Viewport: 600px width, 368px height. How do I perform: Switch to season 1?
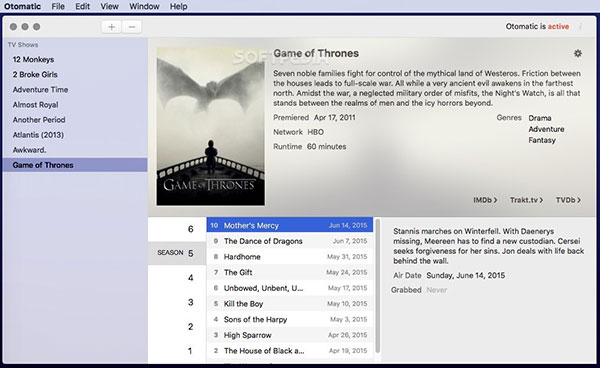click(177, 351)
